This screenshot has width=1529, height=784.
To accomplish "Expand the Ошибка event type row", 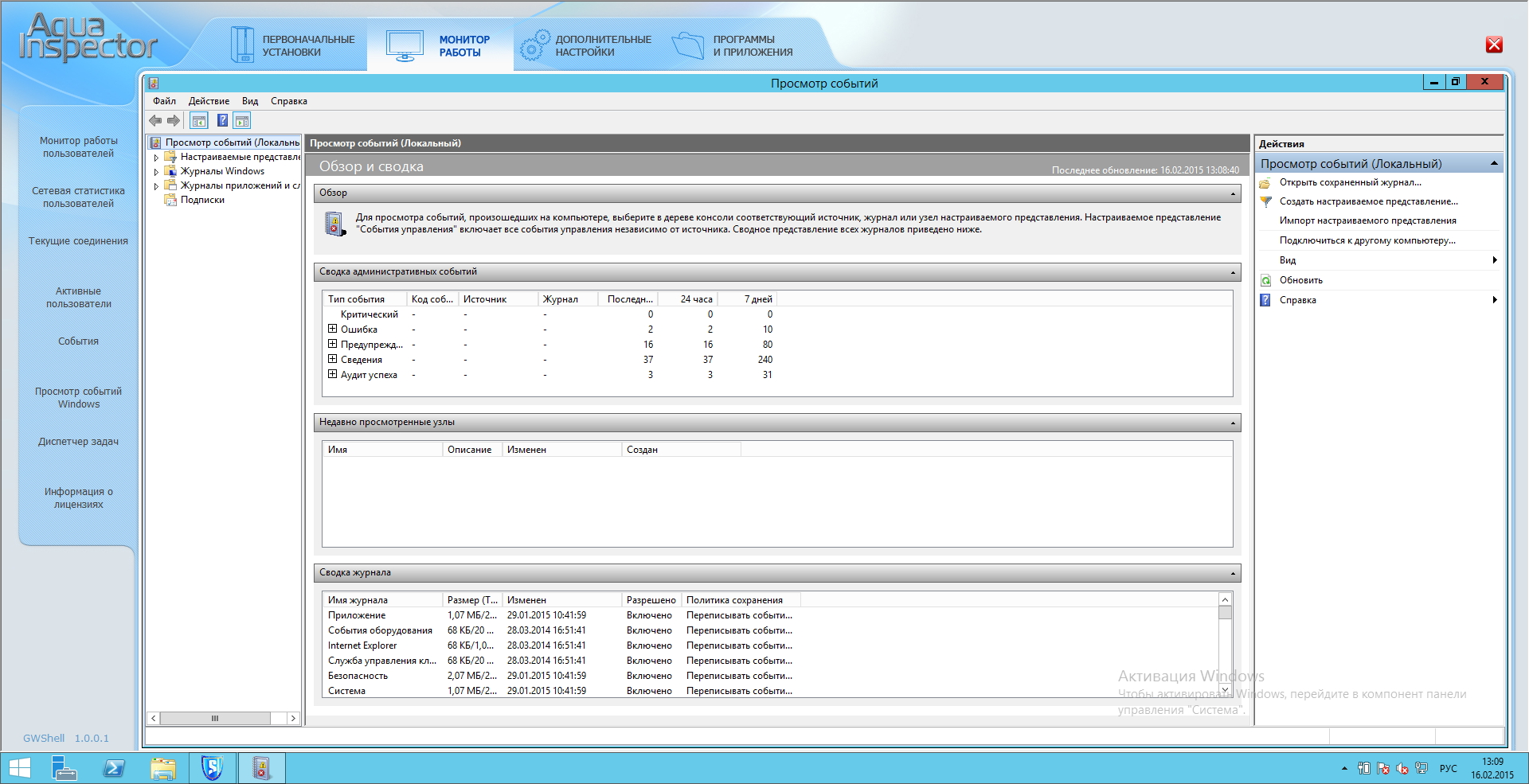I will click(x=332, y=329).
